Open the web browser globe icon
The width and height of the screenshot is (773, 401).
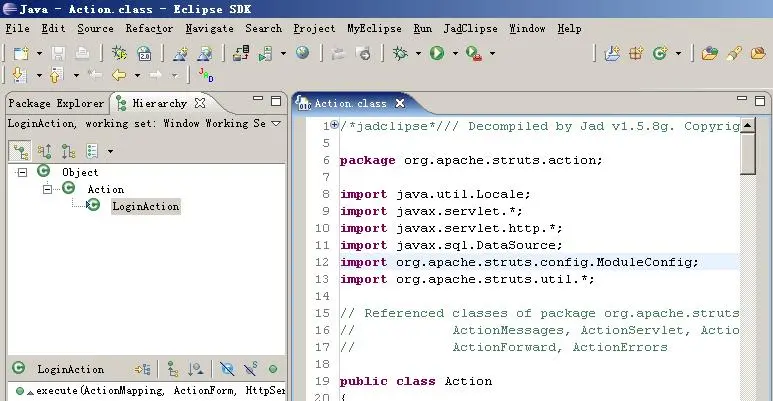pos(303,52)
